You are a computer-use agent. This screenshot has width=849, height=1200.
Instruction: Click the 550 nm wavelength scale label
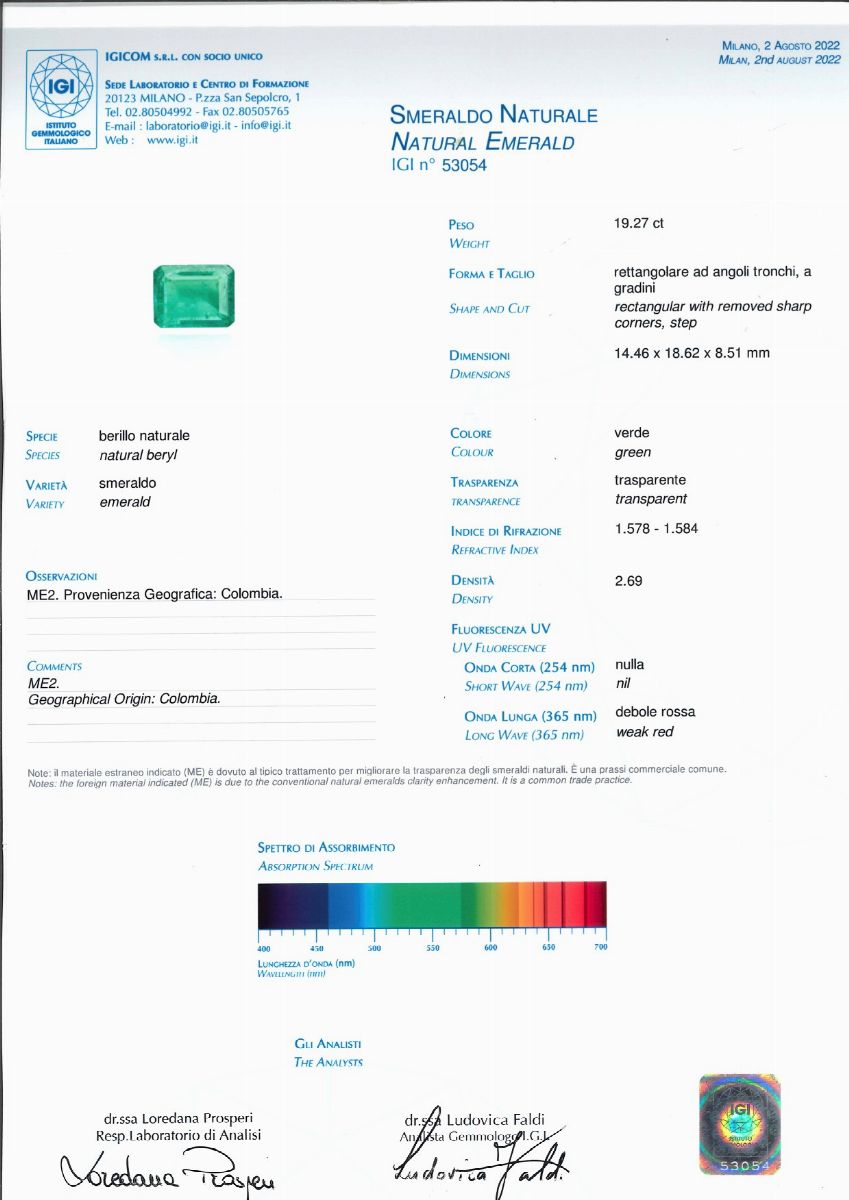click(433, 948)
